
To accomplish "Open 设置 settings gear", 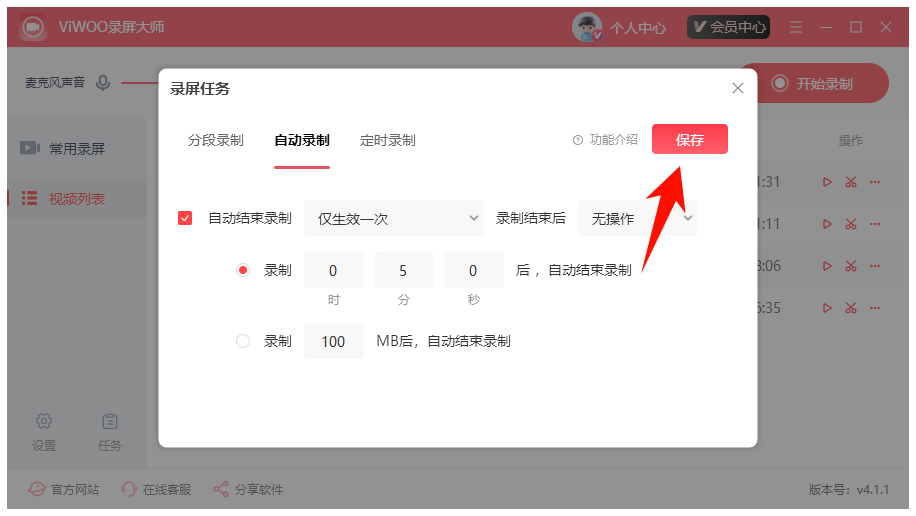I will 44,431.
